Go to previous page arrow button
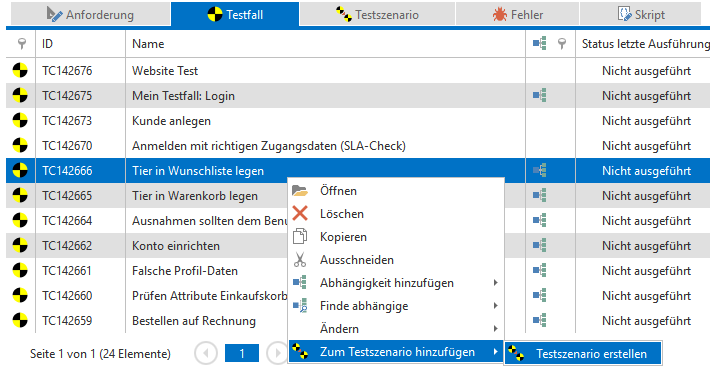This screenshot has width=710, height=375. 206,353
